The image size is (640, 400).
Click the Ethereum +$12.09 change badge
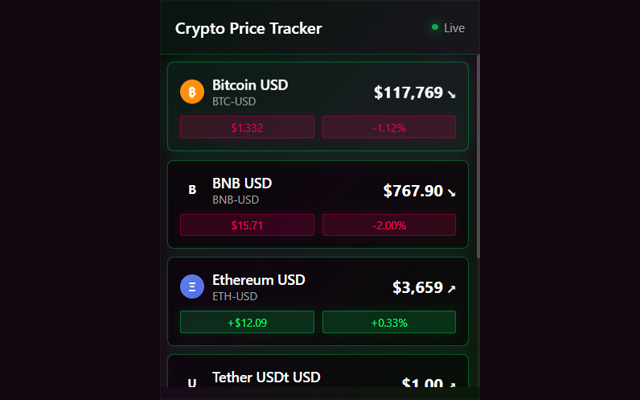coord(247,322)
